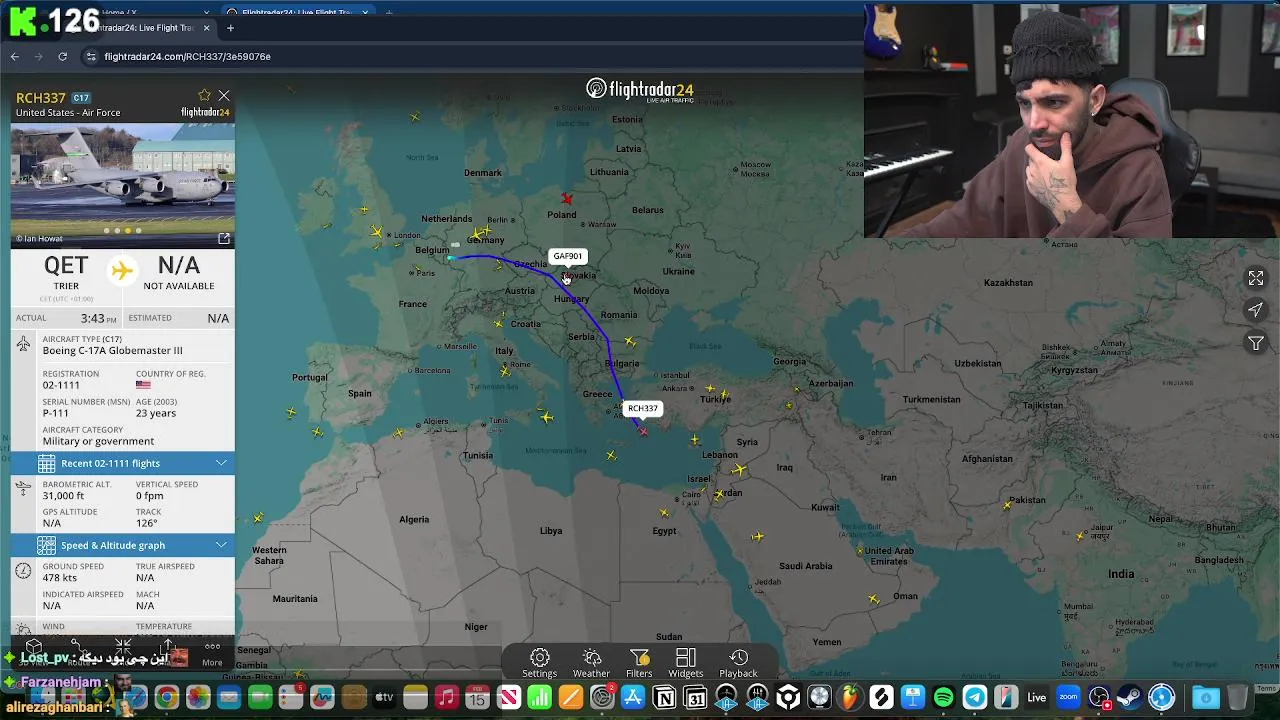Click the More options button in flight panel
This screenshot has height=720, width=1280.
click(212, 653)
